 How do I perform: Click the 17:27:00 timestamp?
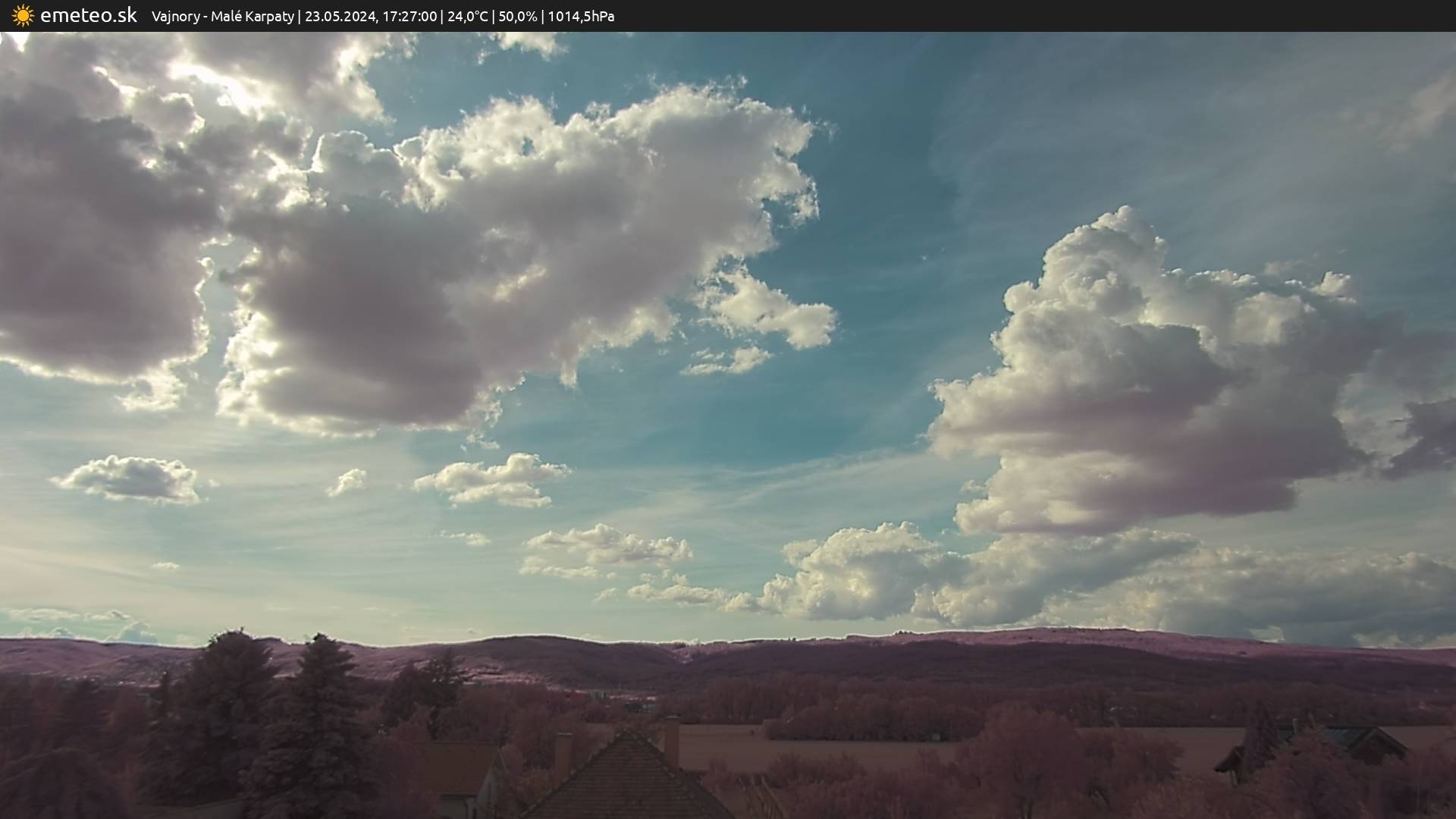(409, 16)
